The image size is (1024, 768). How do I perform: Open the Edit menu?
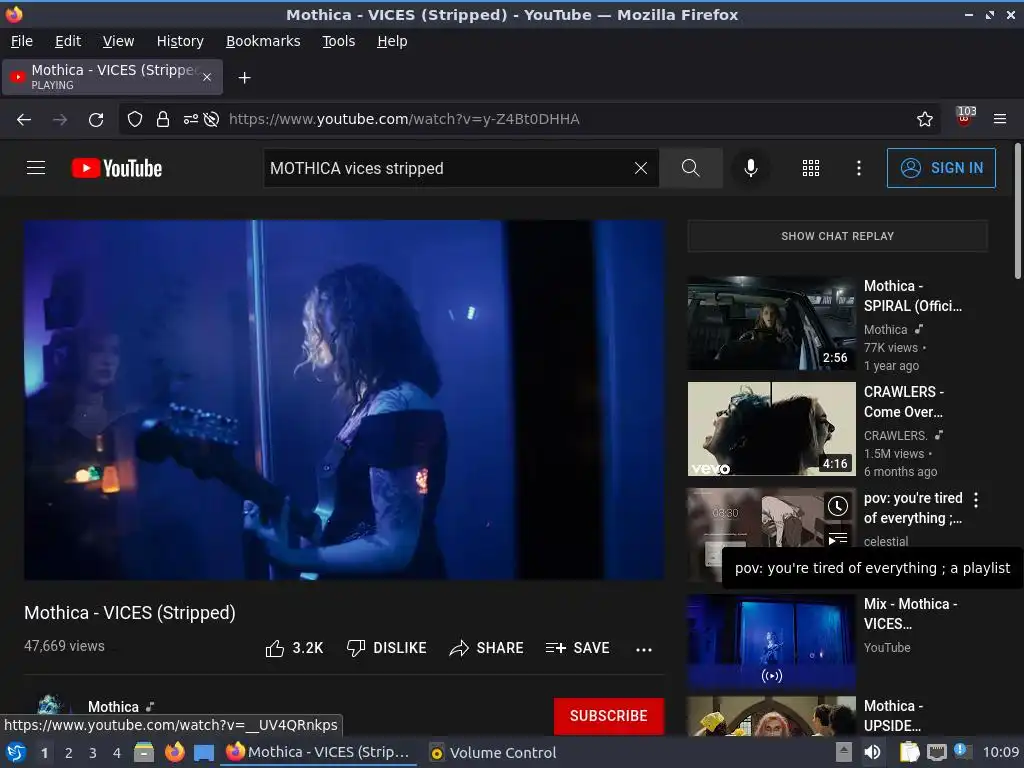coord(68,41)
